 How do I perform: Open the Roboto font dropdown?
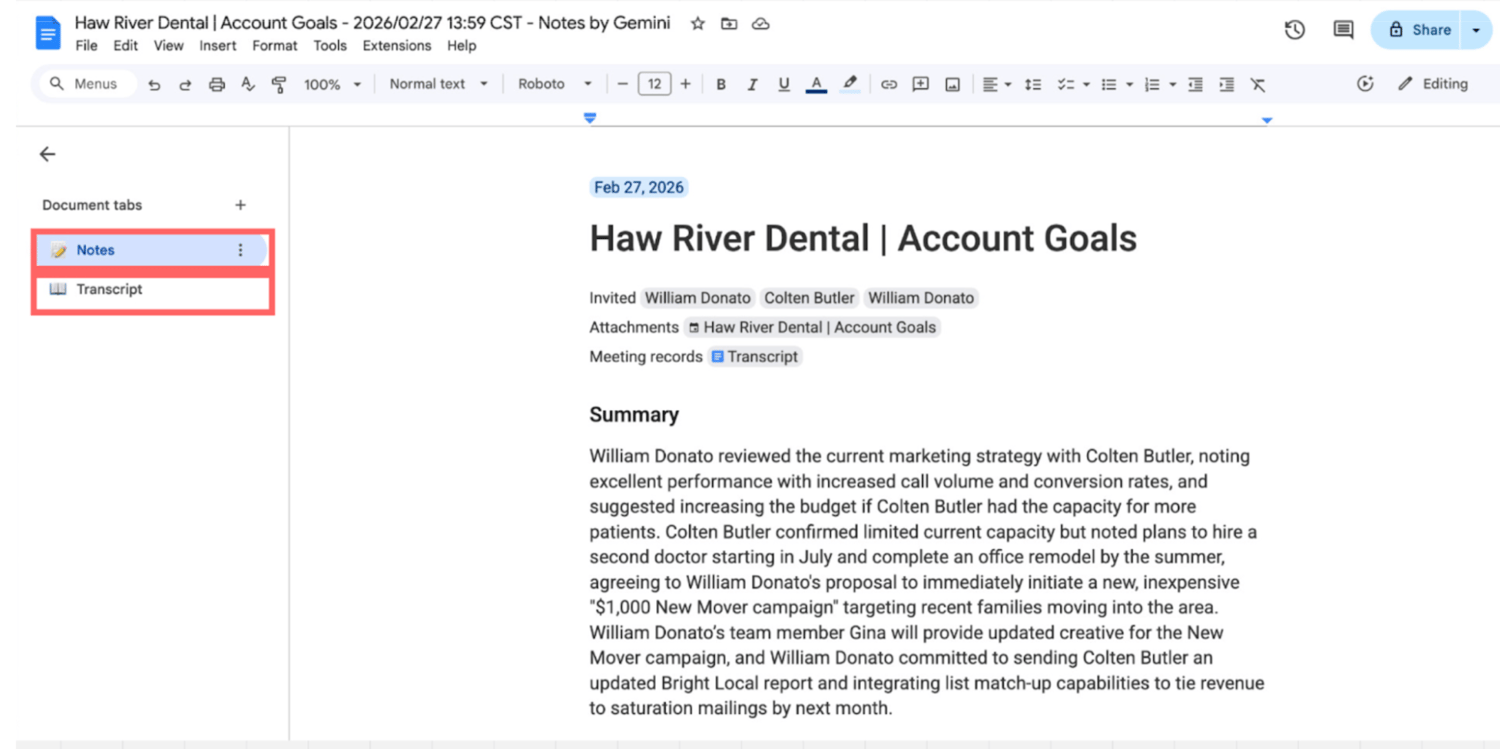[555, 84]
